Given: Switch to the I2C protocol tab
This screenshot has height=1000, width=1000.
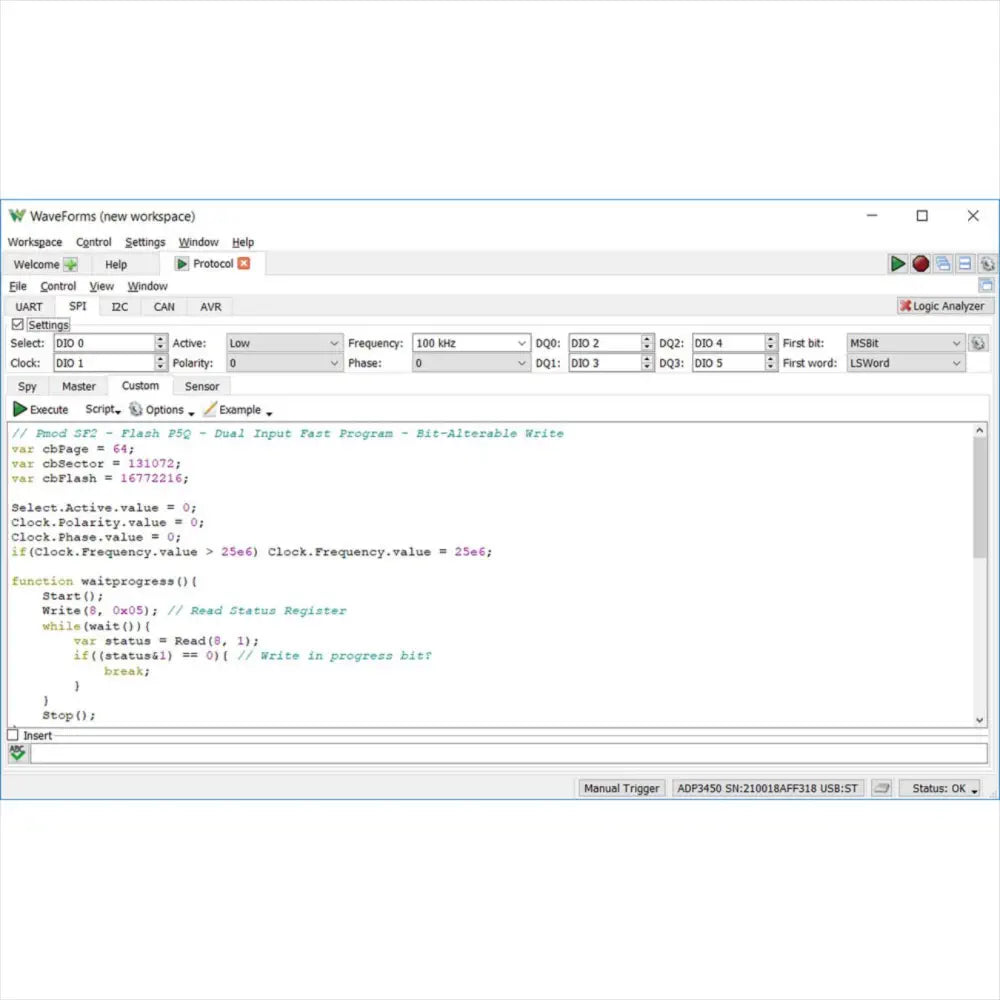Looking at the screenshot, I should click(119, 307).
